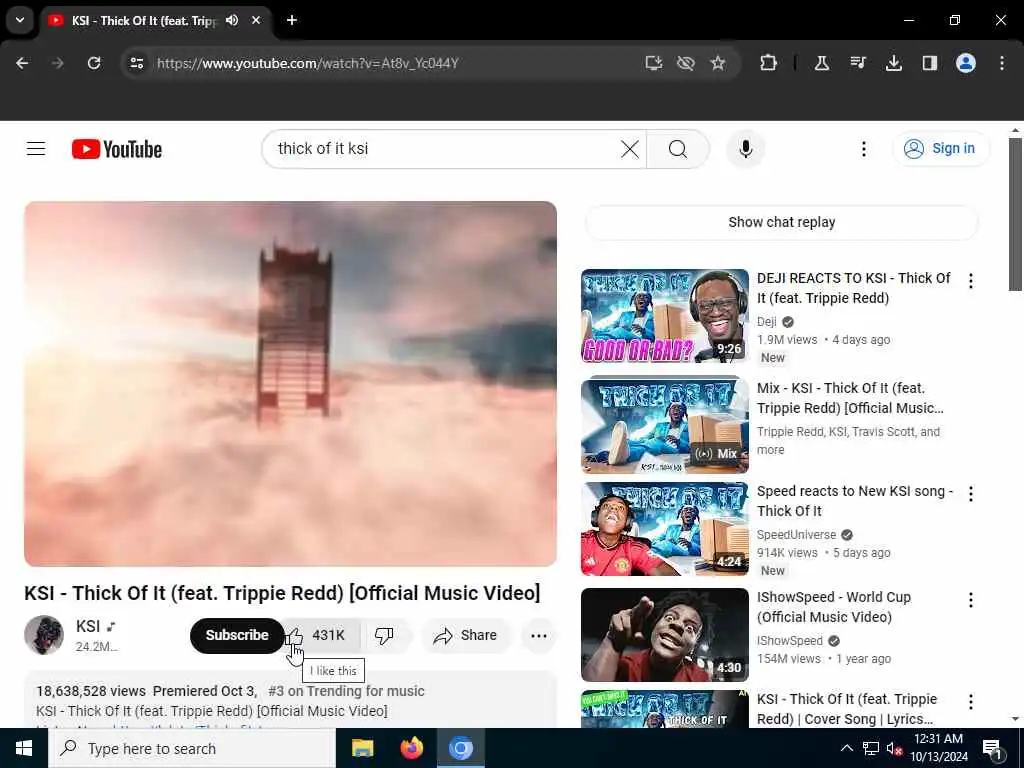Viewport: 1024px width, 768px height.
Task: Open browser extensions puzzle icon
Action: pos(769,63)
